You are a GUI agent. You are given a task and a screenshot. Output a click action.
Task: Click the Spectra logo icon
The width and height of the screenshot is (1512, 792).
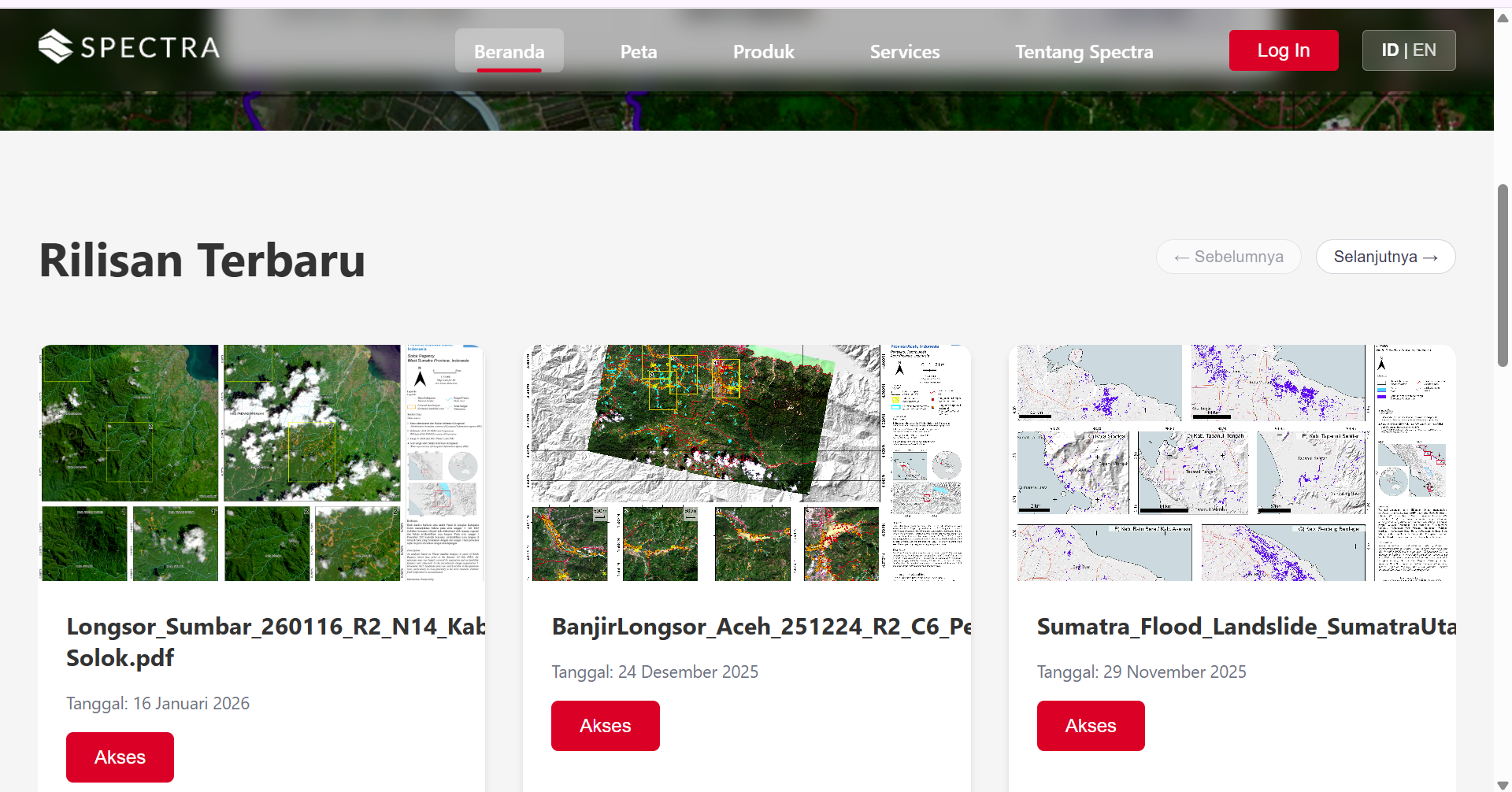(55, 46)
